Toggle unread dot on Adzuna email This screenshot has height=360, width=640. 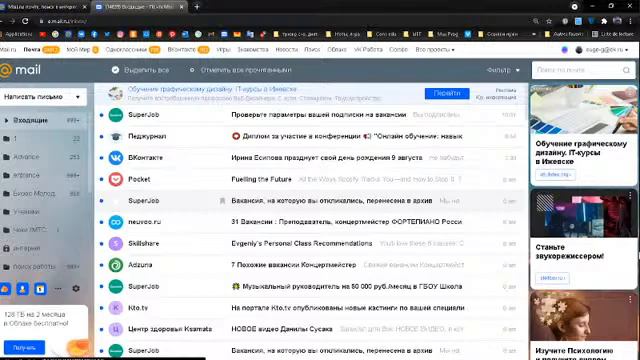101,265
